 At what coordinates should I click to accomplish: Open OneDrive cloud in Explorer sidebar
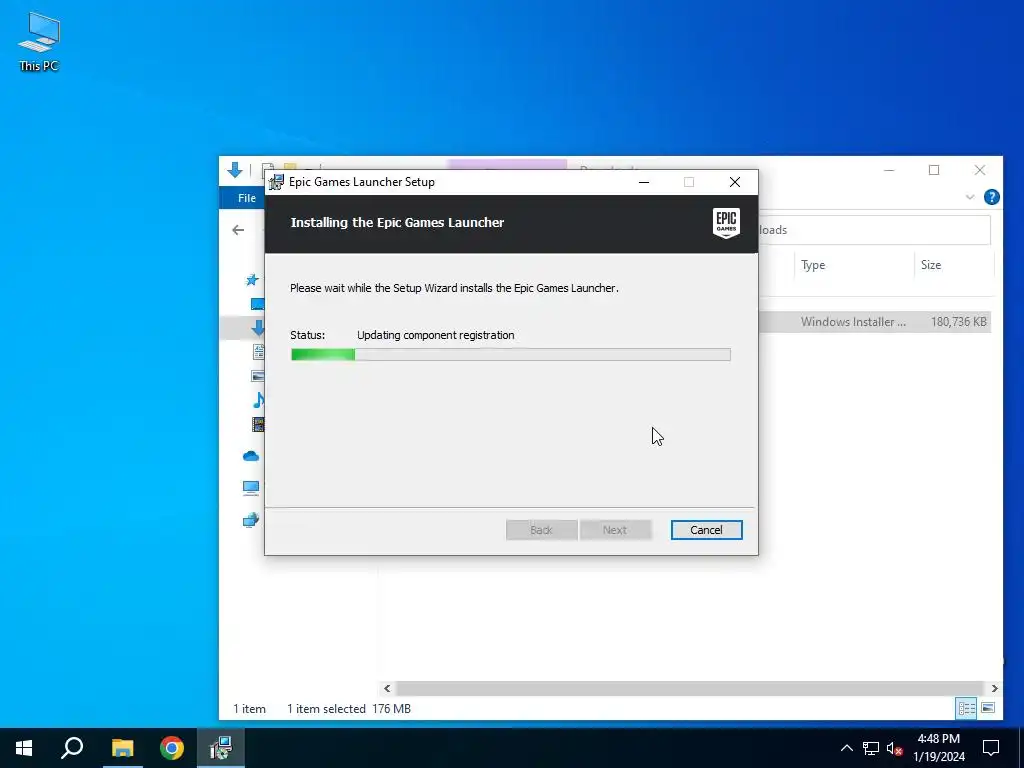pyautogui.click(x=251, y=456)
